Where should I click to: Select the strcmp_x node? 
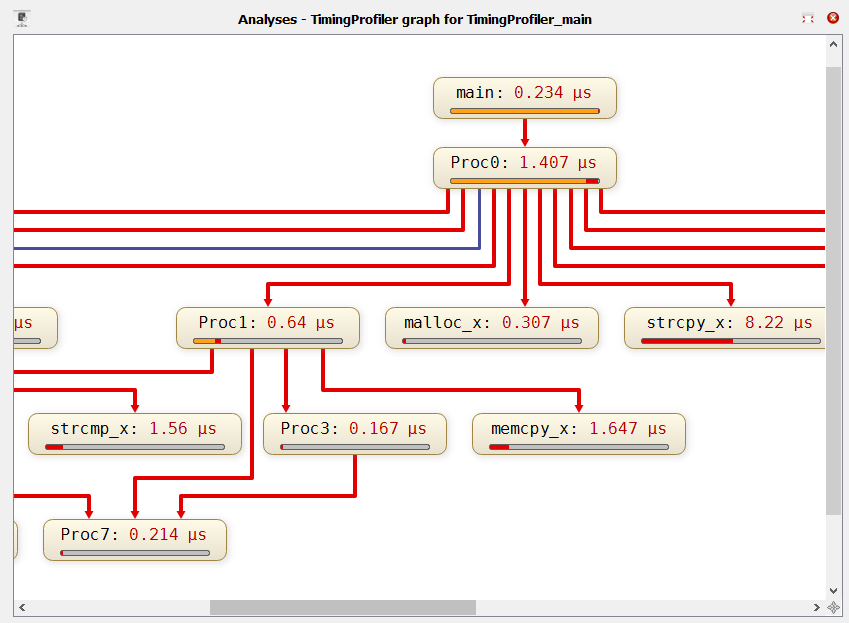(134, 433)
